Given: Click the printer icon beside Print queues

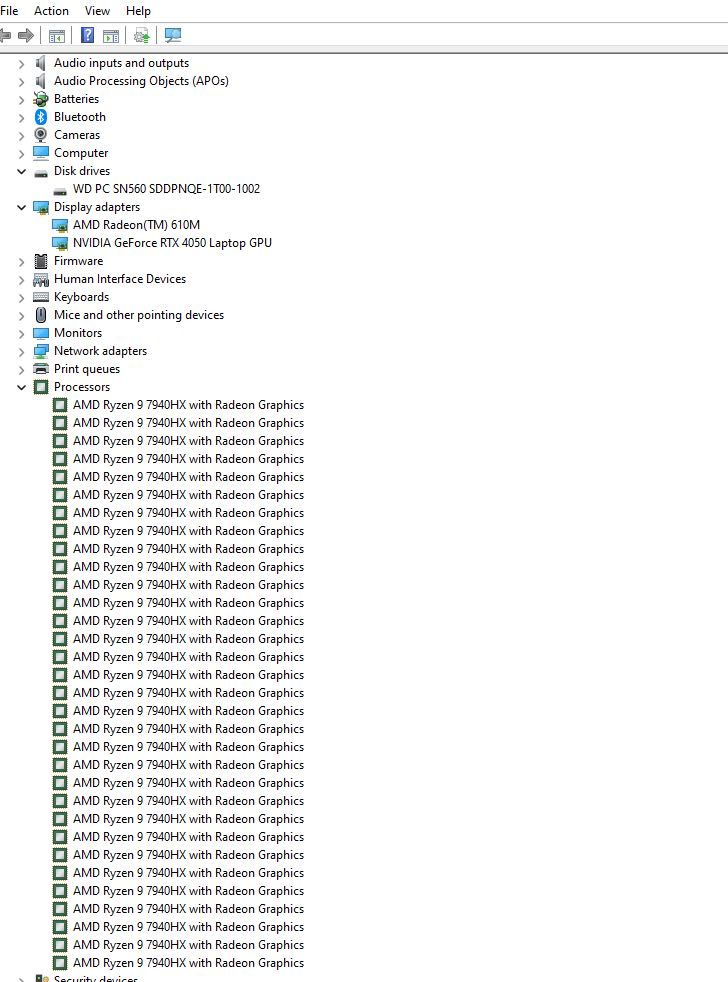Looking at the screenshot, I should [x=41, y=369].
